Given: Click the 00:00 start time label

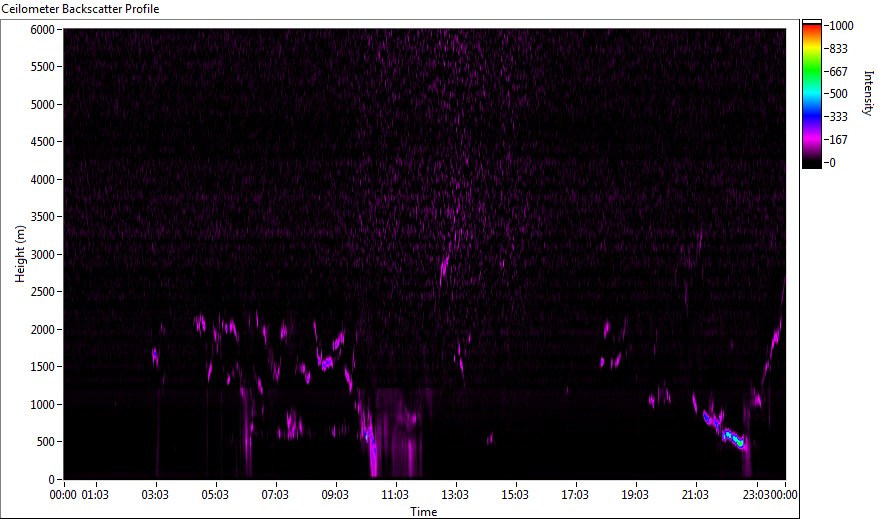Looking at the screenshot, I should click(x=63, y=495).
